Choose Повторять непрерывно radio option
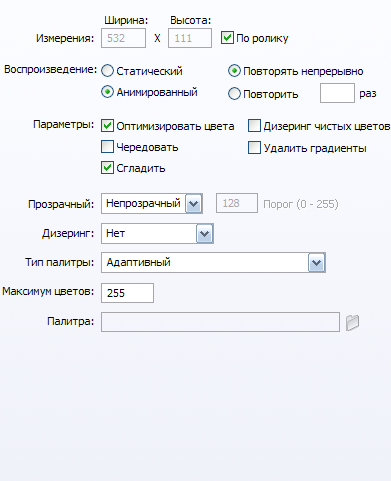This screenshot has width=391, height=481. pos(234,71)
